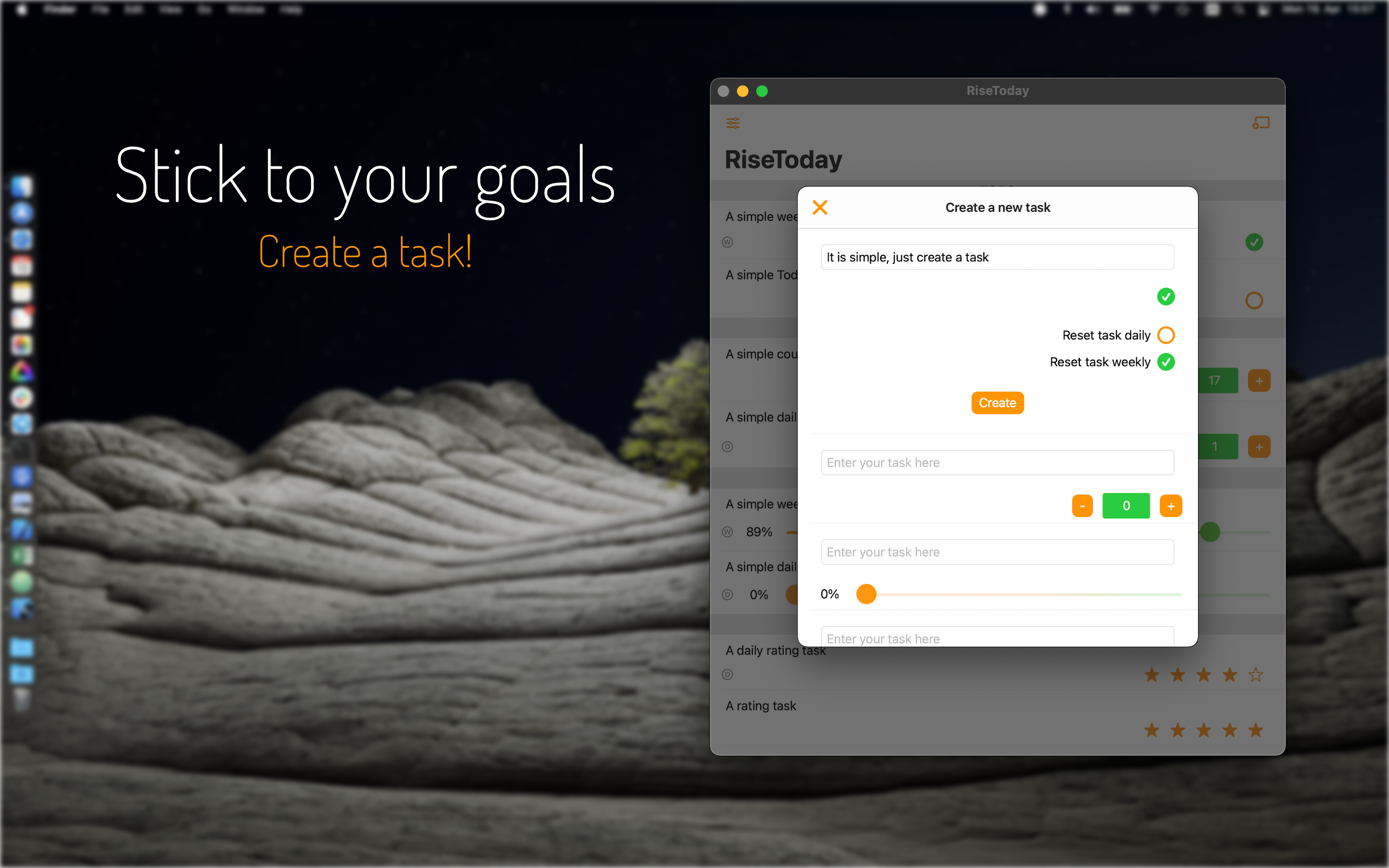Focus the percentage task name field above slider
This screenshot has height=868, width=1389.
pos(997,552)
